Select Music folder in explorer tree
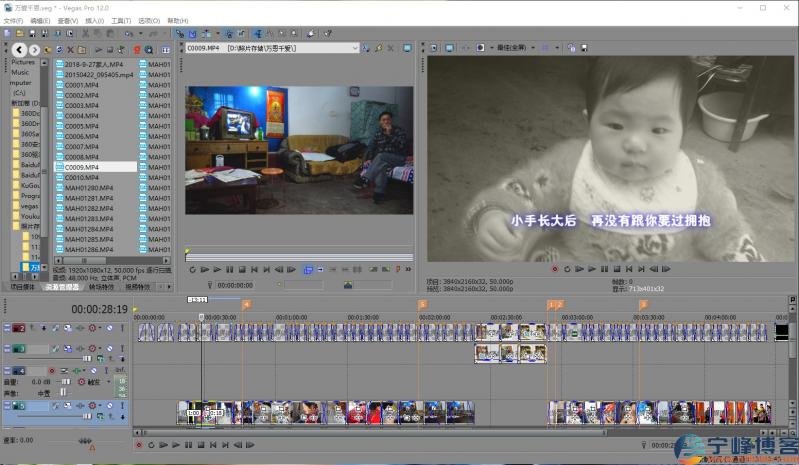 pos(20,72)
